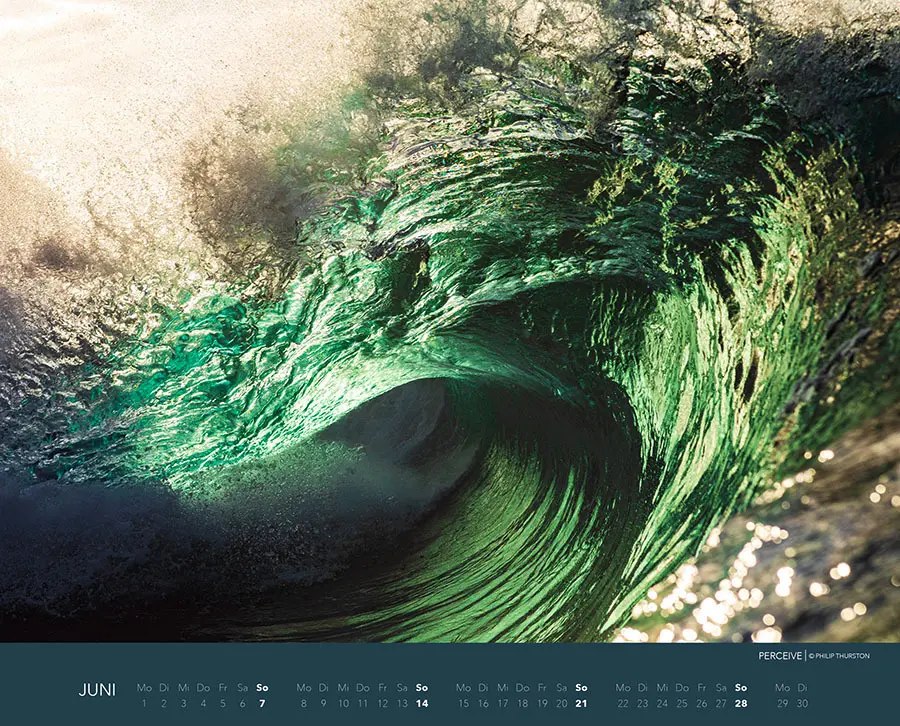This screenshot has height=726, width=900.
Task: Pick date 3 in the calendar
Action: (x=183, y=703)
